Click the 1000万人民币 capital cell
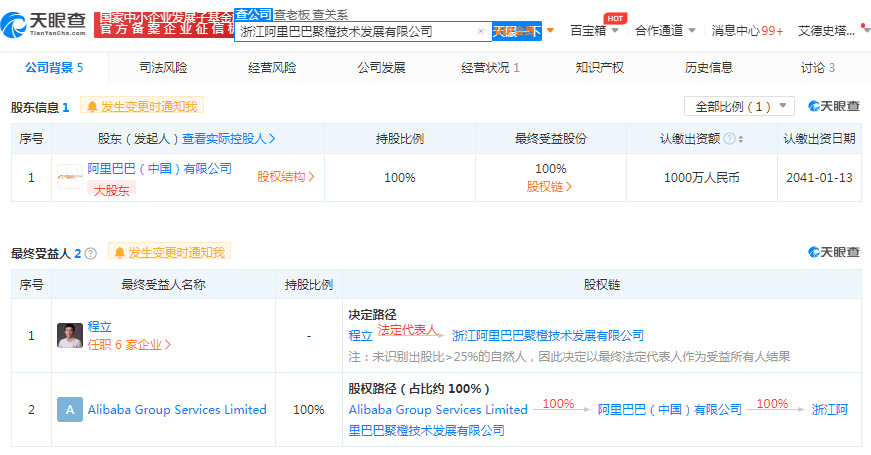This screenshot has width=871, height=455. pyautogui.click(x=702, y=178)
